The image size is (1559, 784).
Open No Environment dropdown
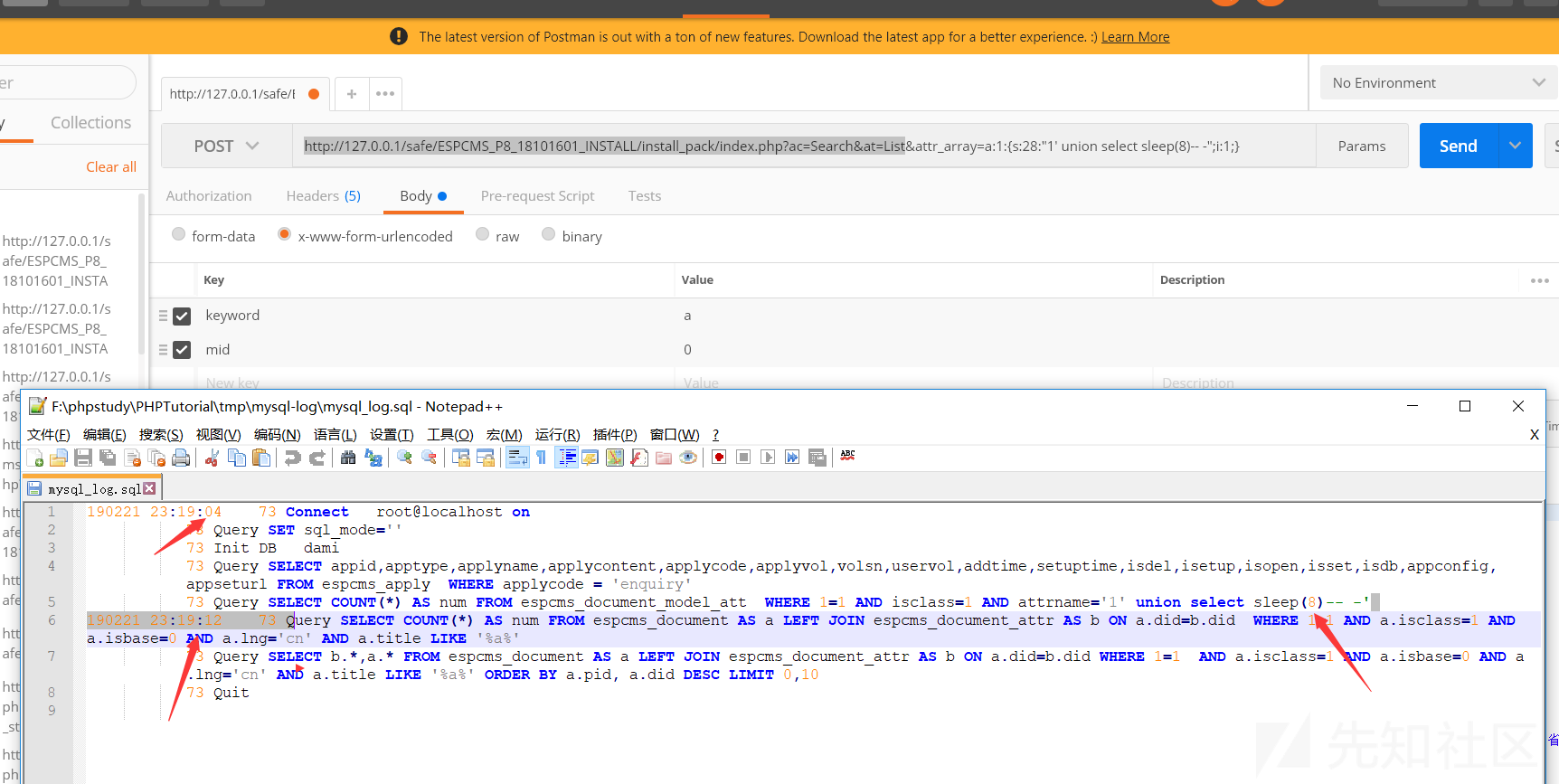pyautogui.click(x=1438, y=82)
